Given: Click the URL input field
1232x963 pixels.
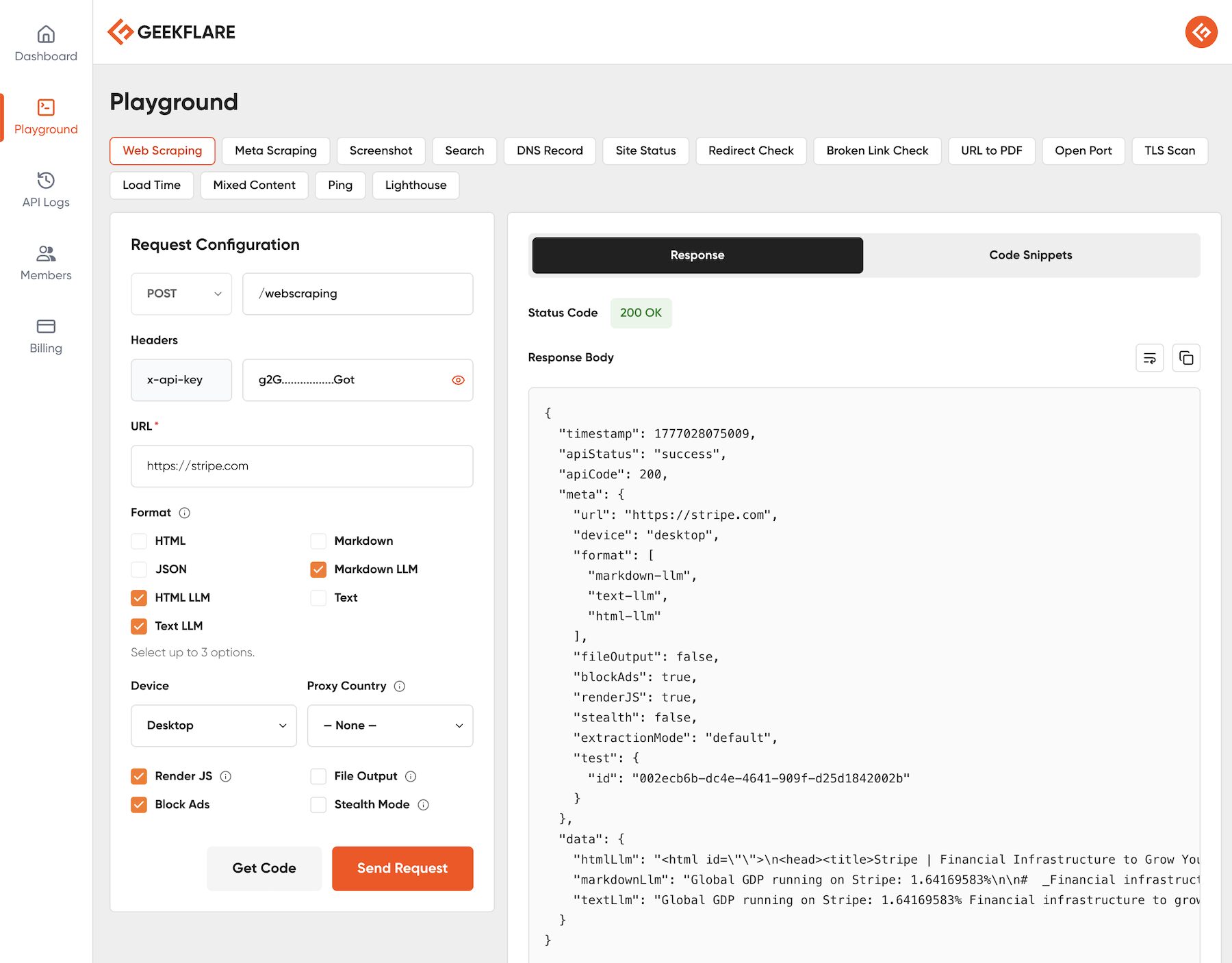Looking at the screenshot, I should 302,466.
